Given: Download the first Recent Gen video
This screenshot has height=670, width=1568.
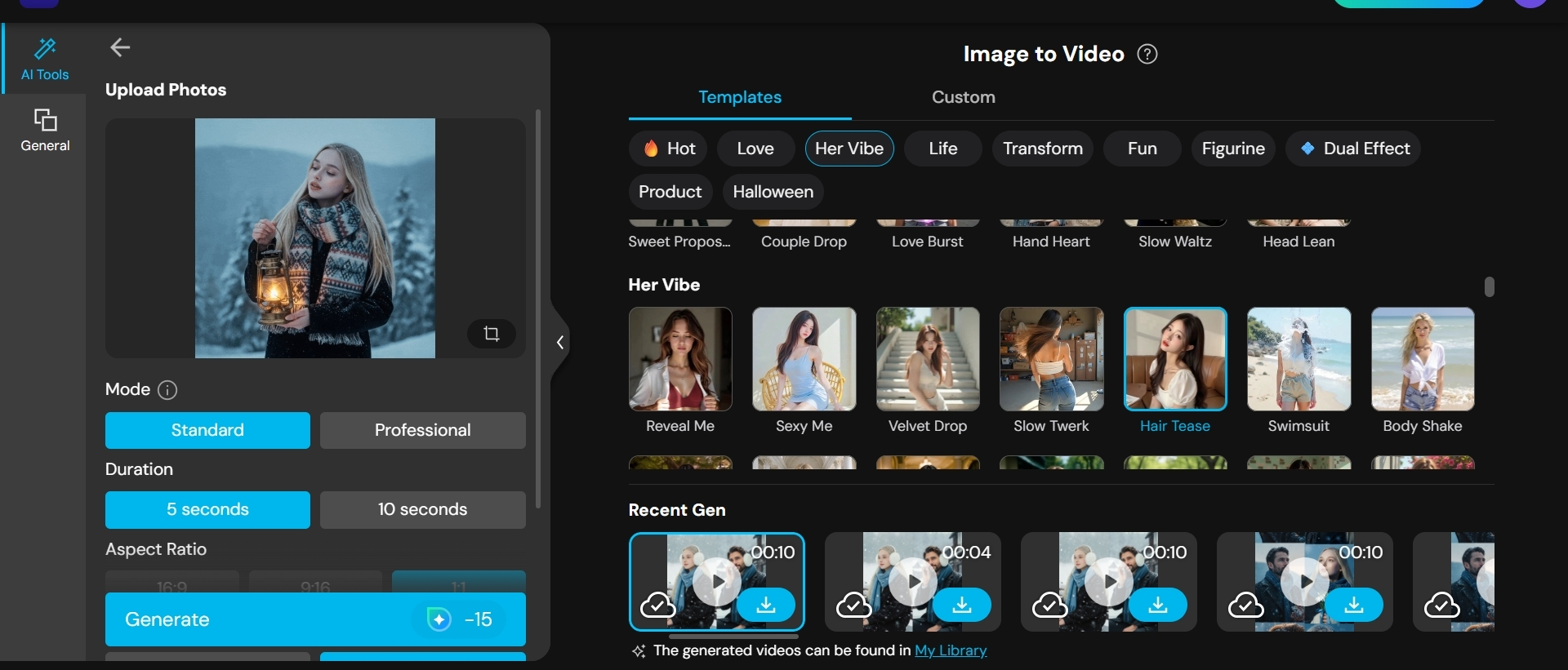Looking at the screenshot, I should pos(766,605).
